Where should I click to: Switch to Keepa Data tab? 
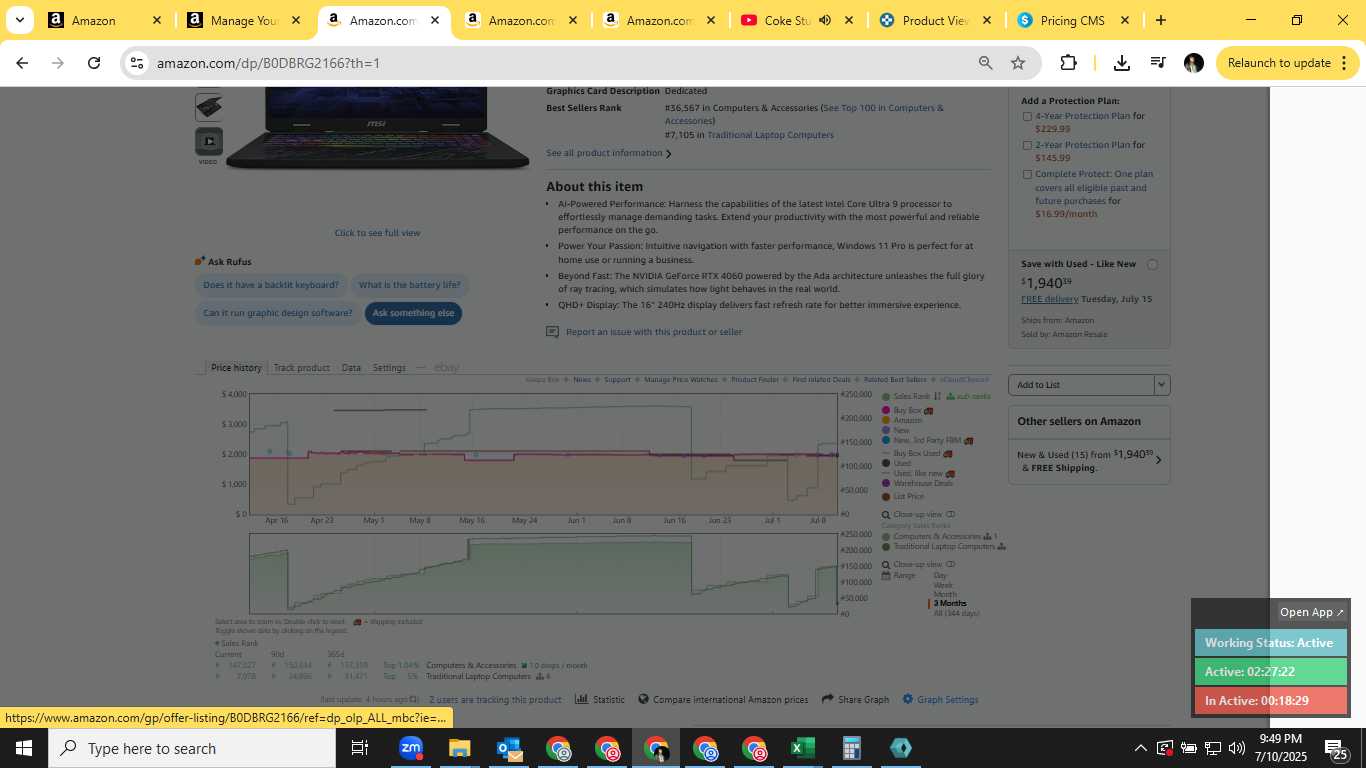pyautogui.click(x=351, y=368)
